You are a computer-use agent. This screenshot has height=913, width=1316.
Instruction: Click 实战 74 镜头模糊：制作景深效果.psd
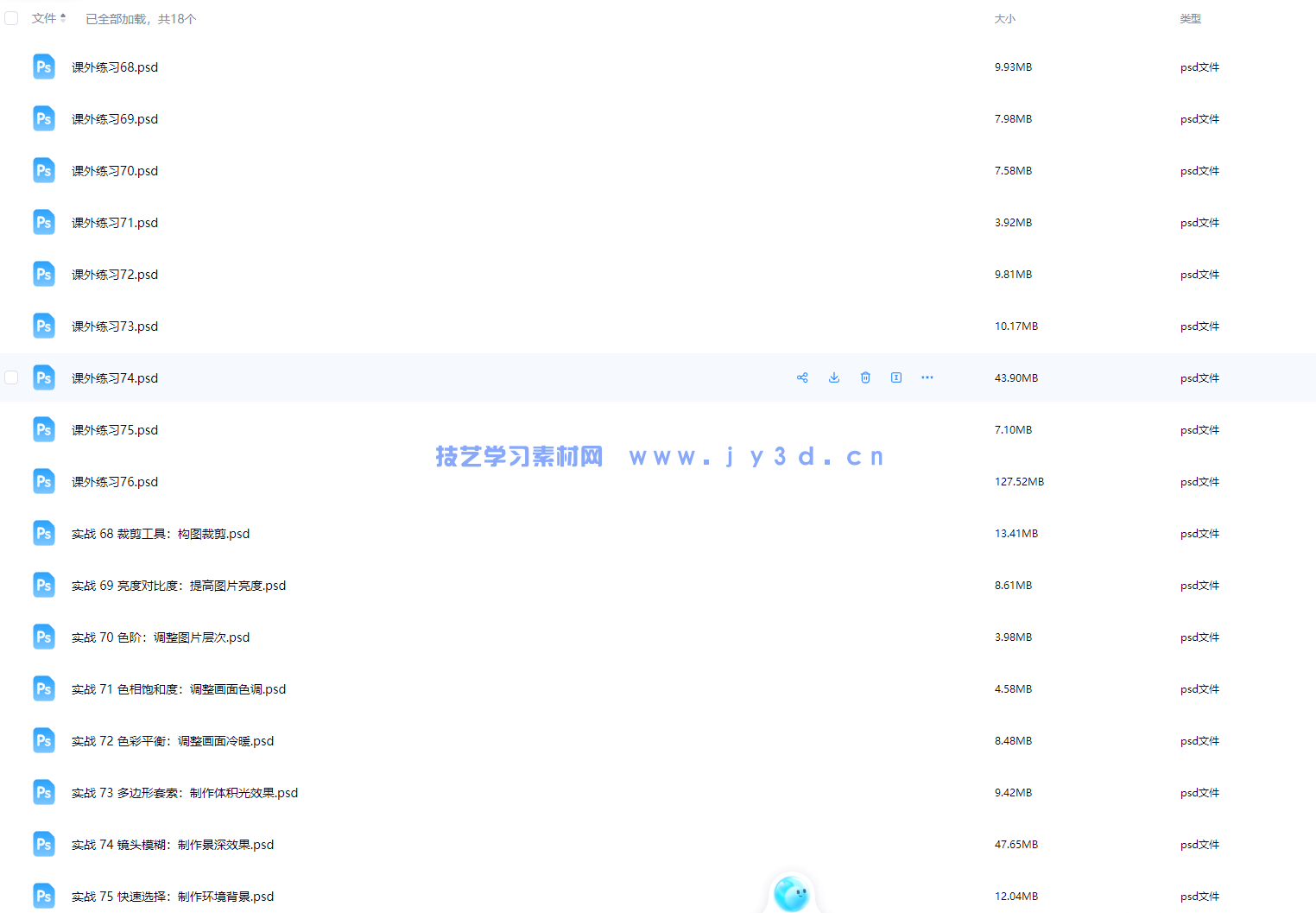tap(173, 845)
